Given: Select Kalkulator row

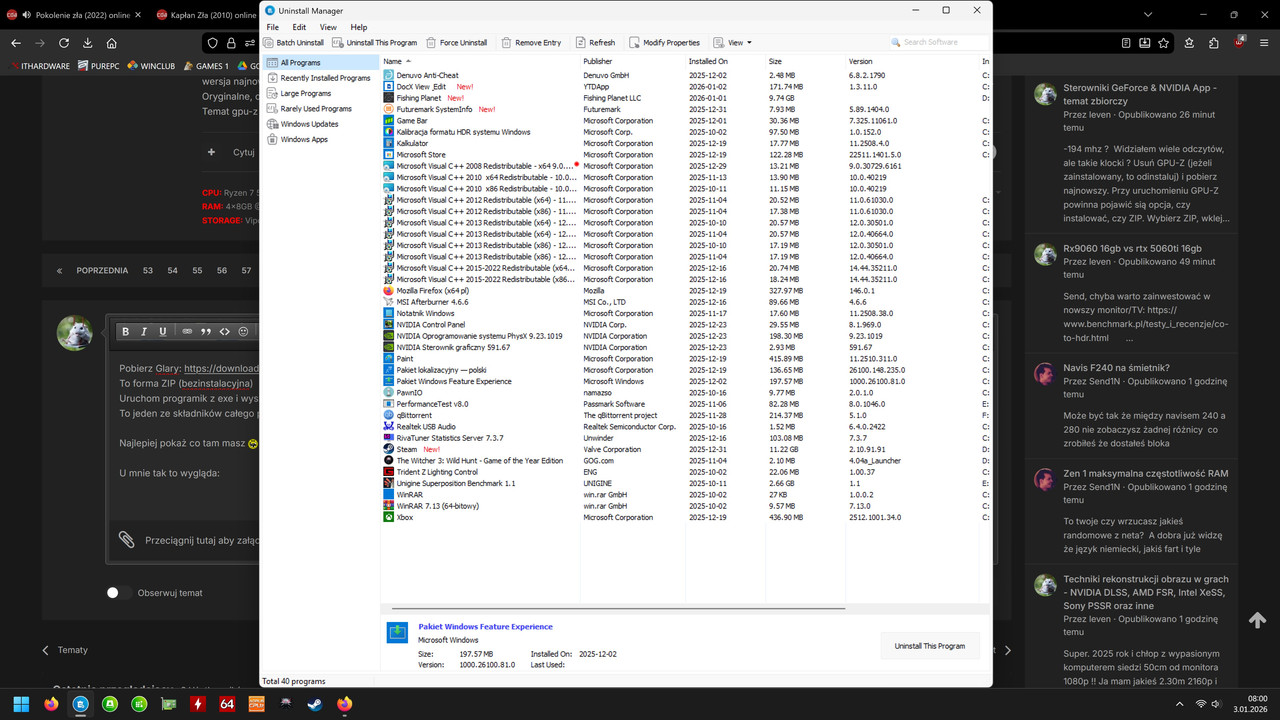Looking at the screenshot, I should tap(685, 143).
